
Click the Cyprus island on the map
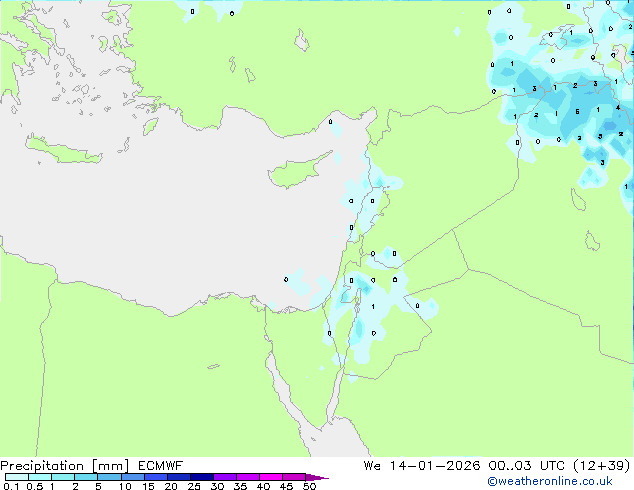tap(297, 171)
